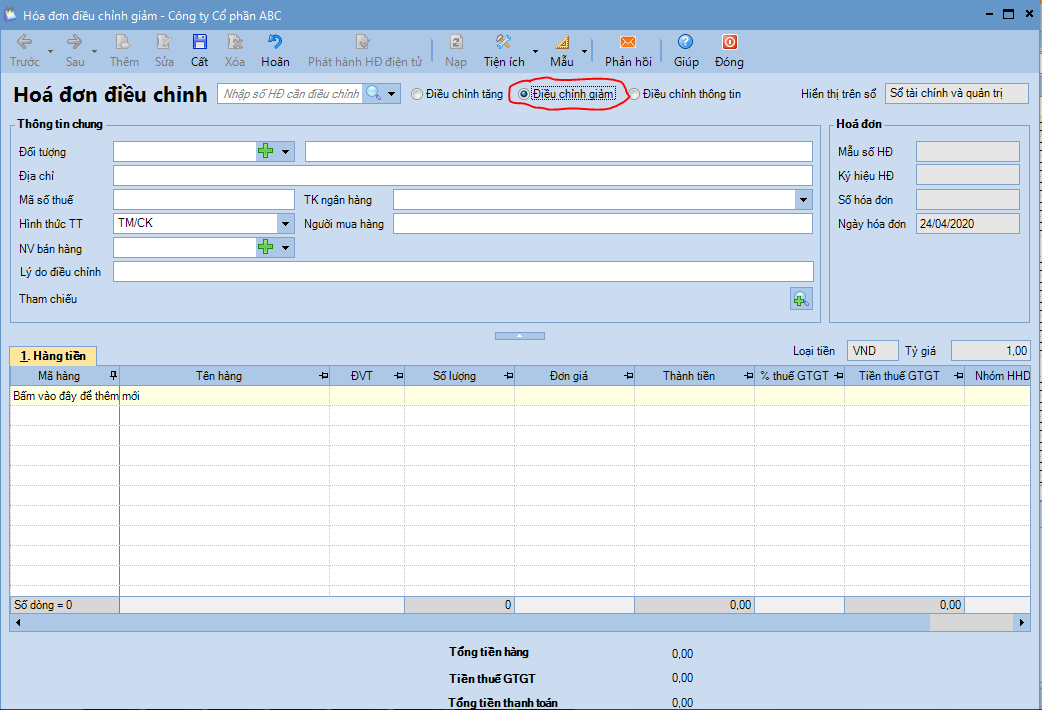
Task: Search invoice with magnifier icon
Action: pos(374,94)
